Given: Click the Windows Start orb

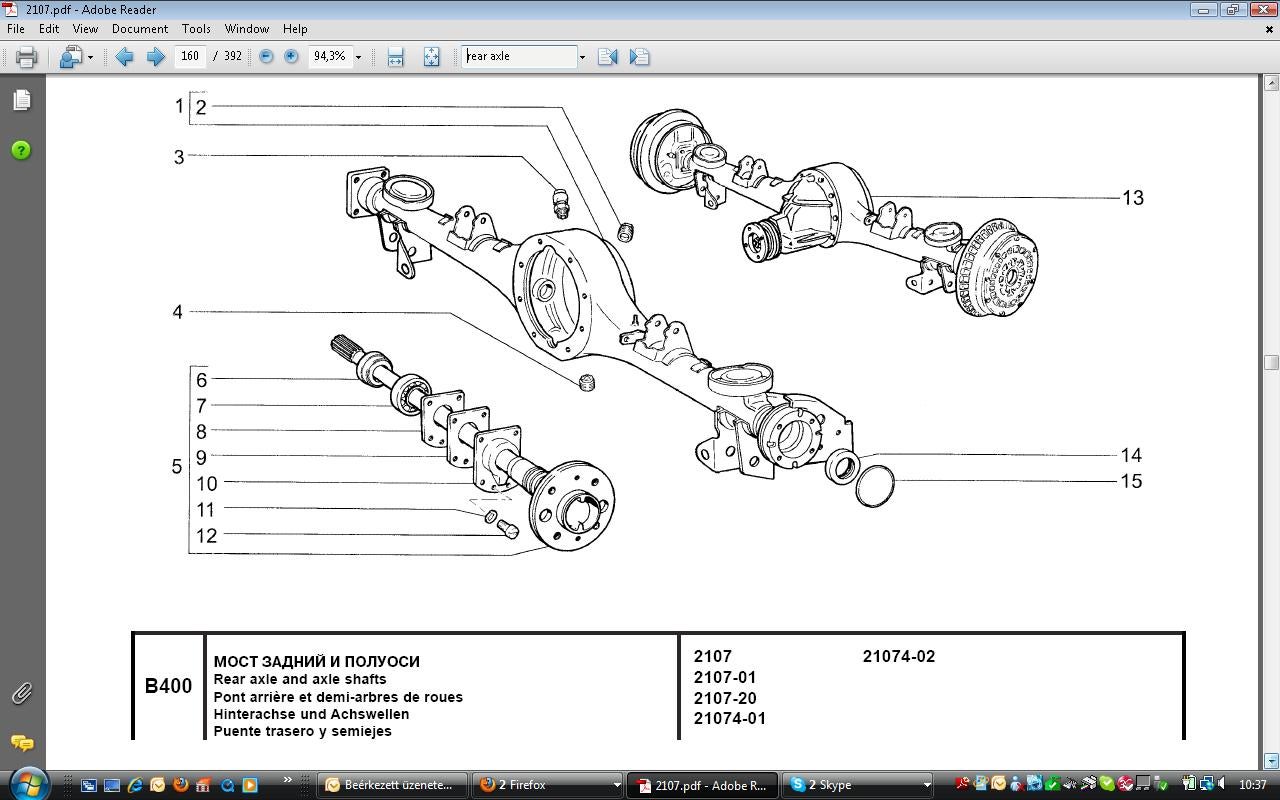Looking at the screenshot, I should pos(28,783).
